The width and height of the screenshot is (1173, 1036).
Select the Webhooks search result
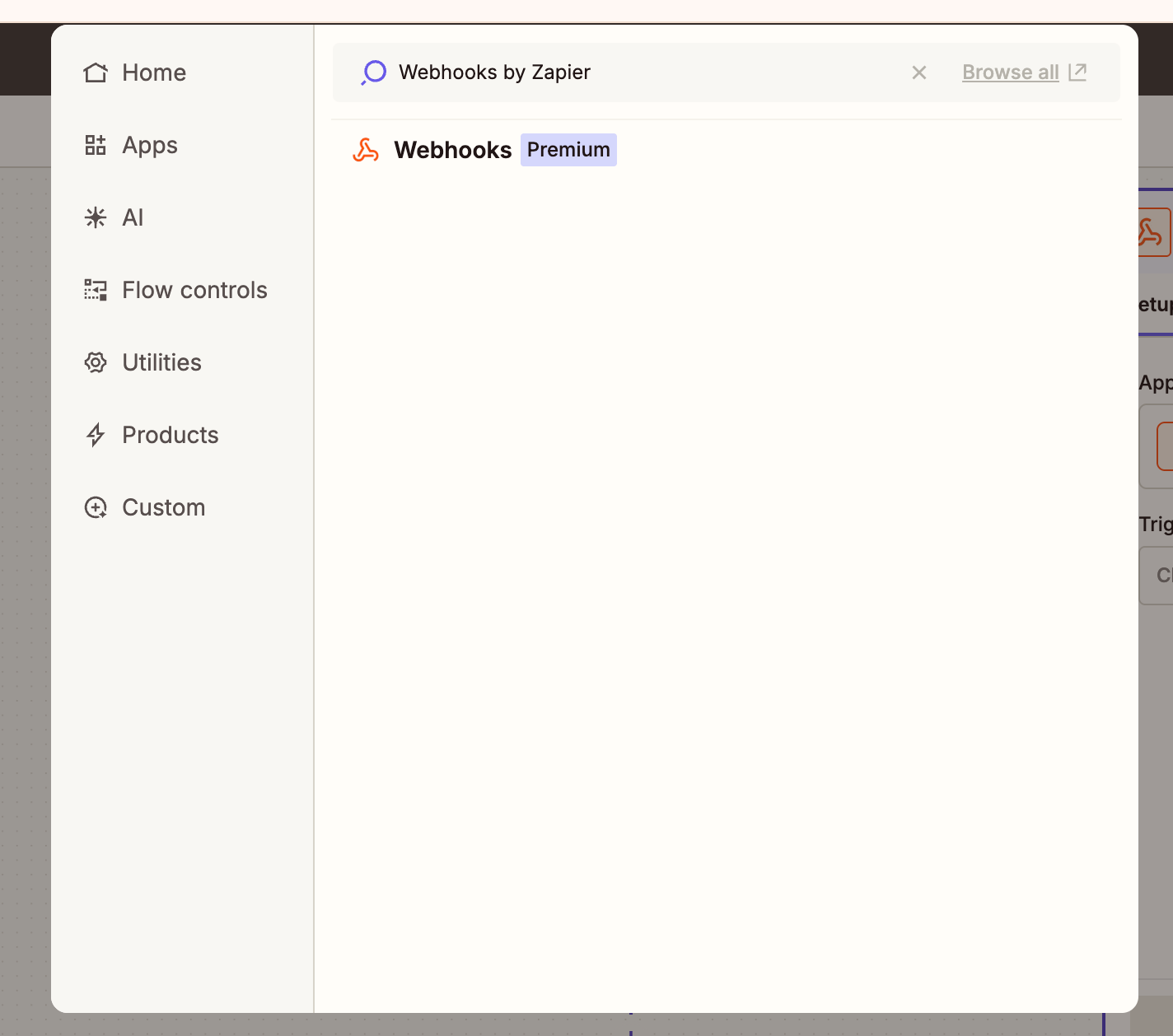(452, 150)
